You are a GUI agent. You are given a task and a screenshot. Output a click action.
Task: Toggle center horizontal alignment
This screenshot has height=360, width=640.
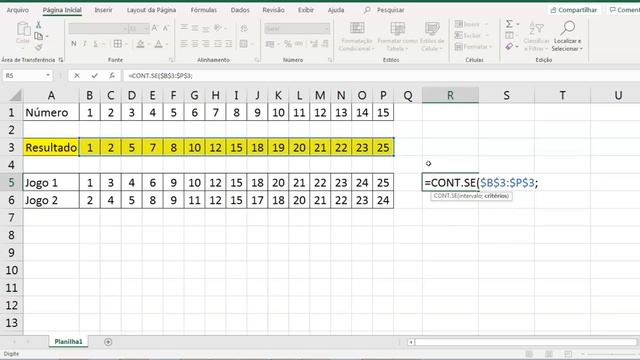(195, 44)
